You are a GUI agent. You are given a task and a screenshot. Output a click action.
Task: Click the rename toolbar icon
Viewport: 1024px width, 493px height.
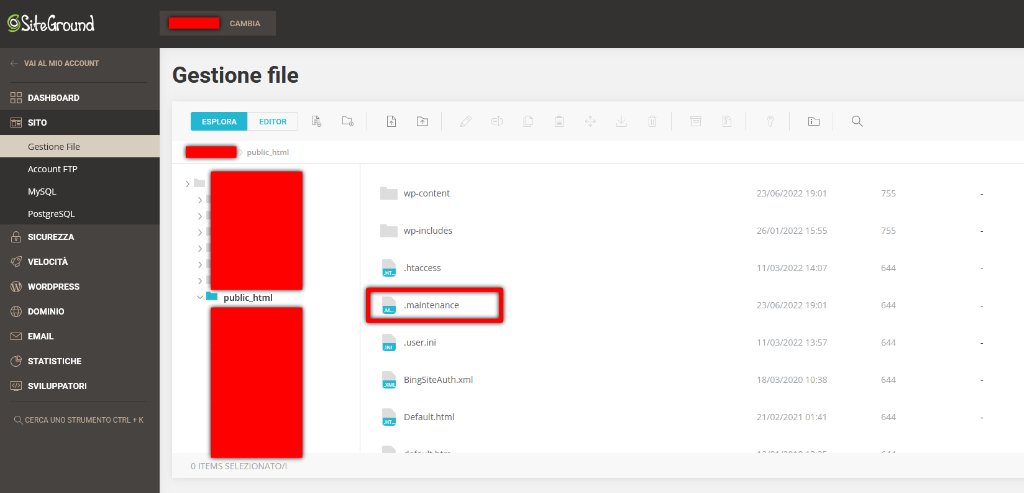(497, 121)
